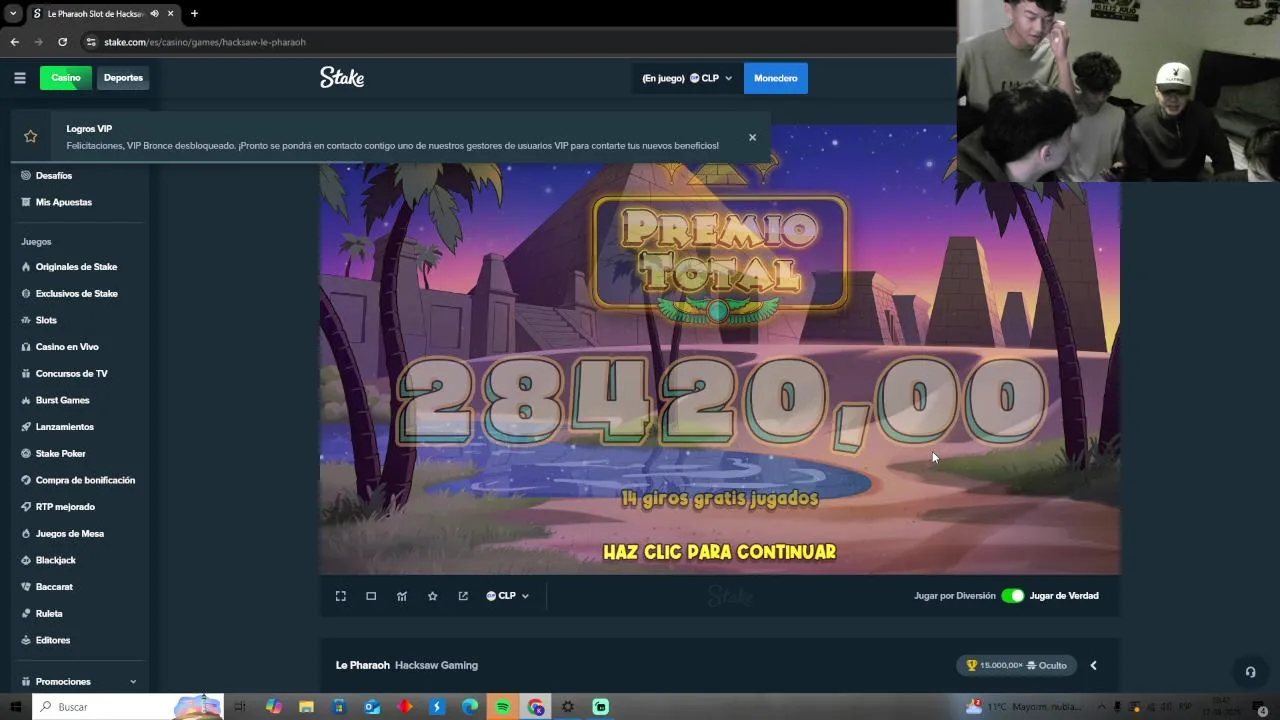This screenshot has width=1280, height=720.
Task: Open Windows Start menu
Action: 15,707
